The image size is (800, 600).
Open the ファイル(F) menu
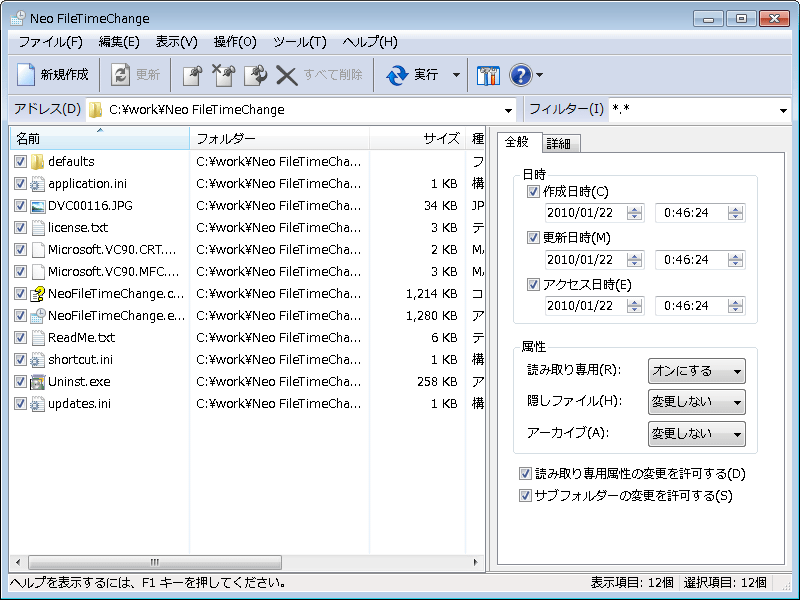[51, 42]
